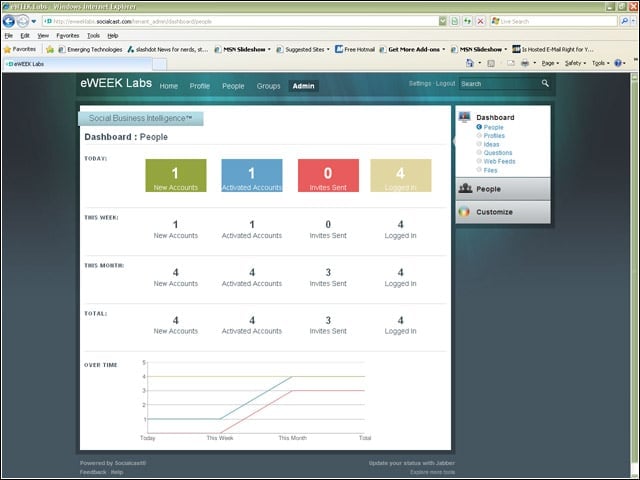Click the tan Logged In tile
The image size is (640, 480).
tap(401, 176)
